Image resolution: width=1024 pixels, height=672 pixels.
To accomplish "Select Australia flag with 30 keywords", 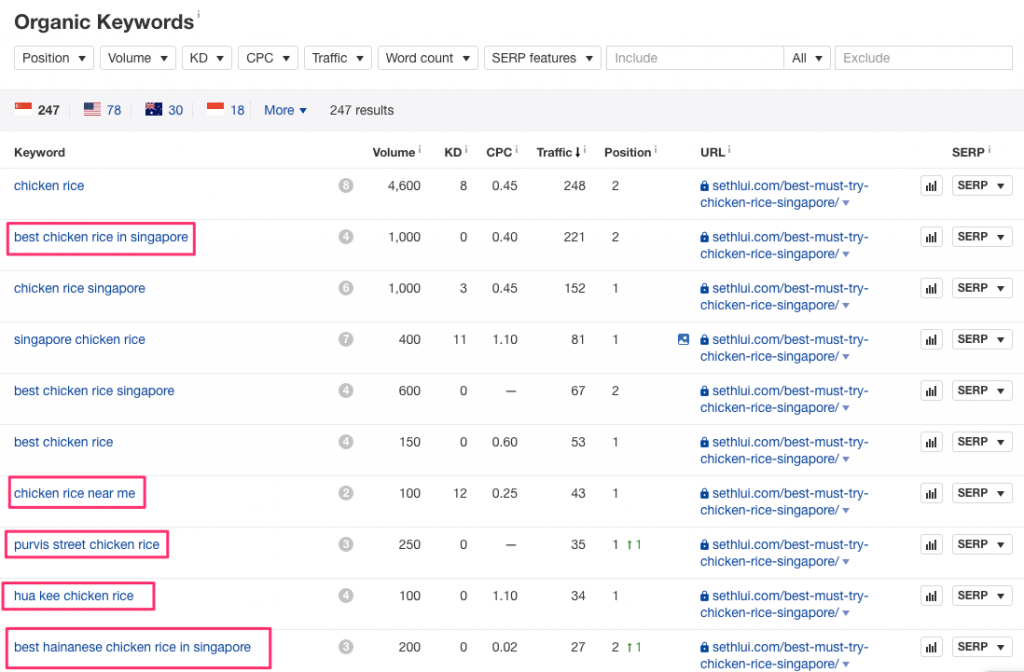I will [x=164, y=110].
